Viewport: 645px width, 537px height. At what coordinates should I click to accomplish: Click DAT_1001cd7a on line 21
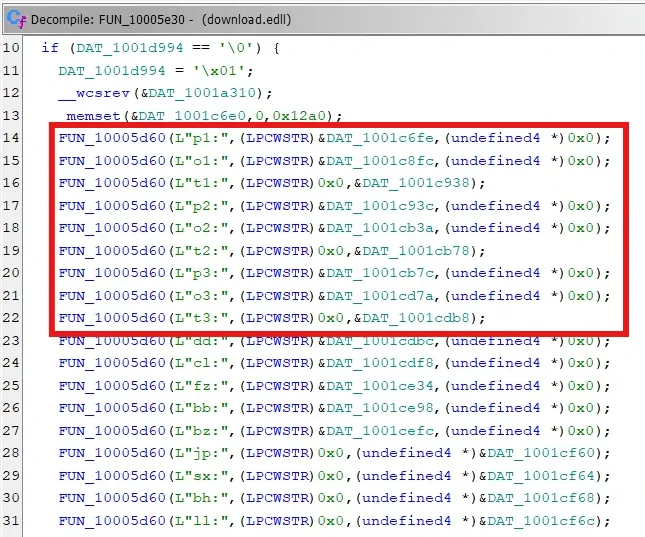(x=380, y=296)
